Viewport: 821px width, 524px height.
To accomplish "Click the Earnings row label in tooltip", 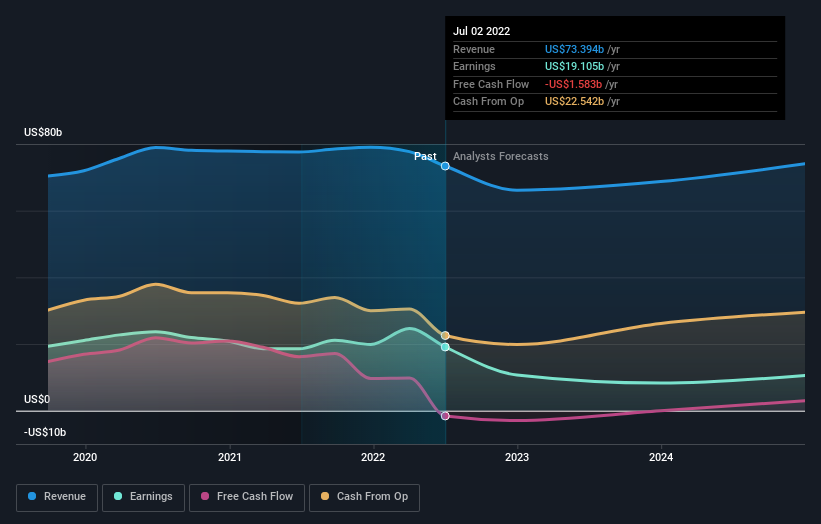I will tap(474, 66).
